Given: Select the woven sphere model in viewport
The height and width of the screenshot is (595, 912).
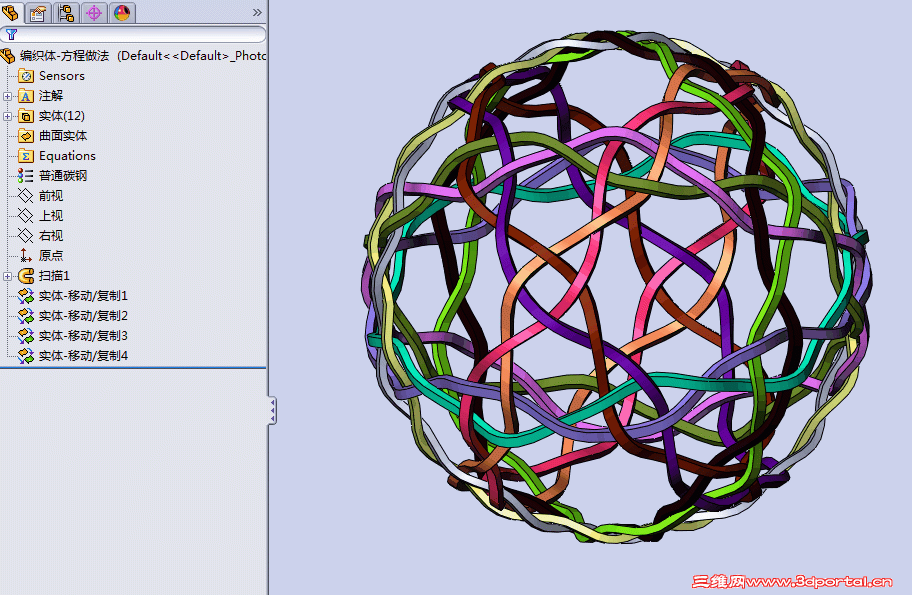Looking at the screenshot, I should pos(617,288).
